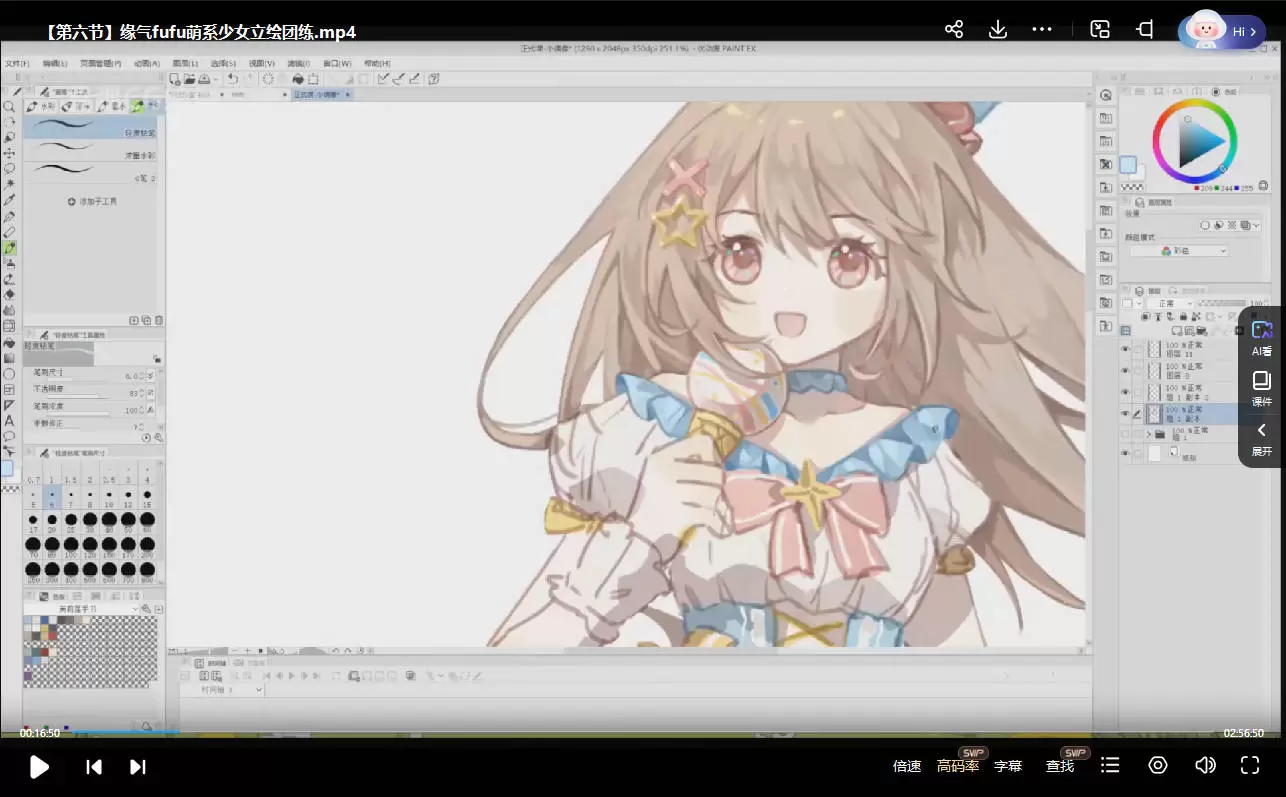Expand the 组 1 folder layer arrow
1286x797 pixels.
(1148, 434)
